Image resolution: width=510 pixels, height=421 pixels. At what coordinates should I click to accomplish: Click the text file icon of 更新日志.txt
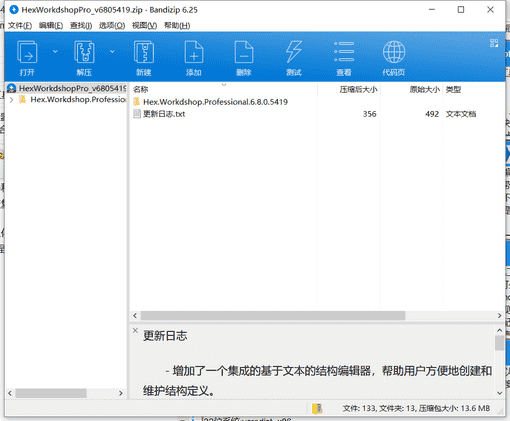click(137, 114)
